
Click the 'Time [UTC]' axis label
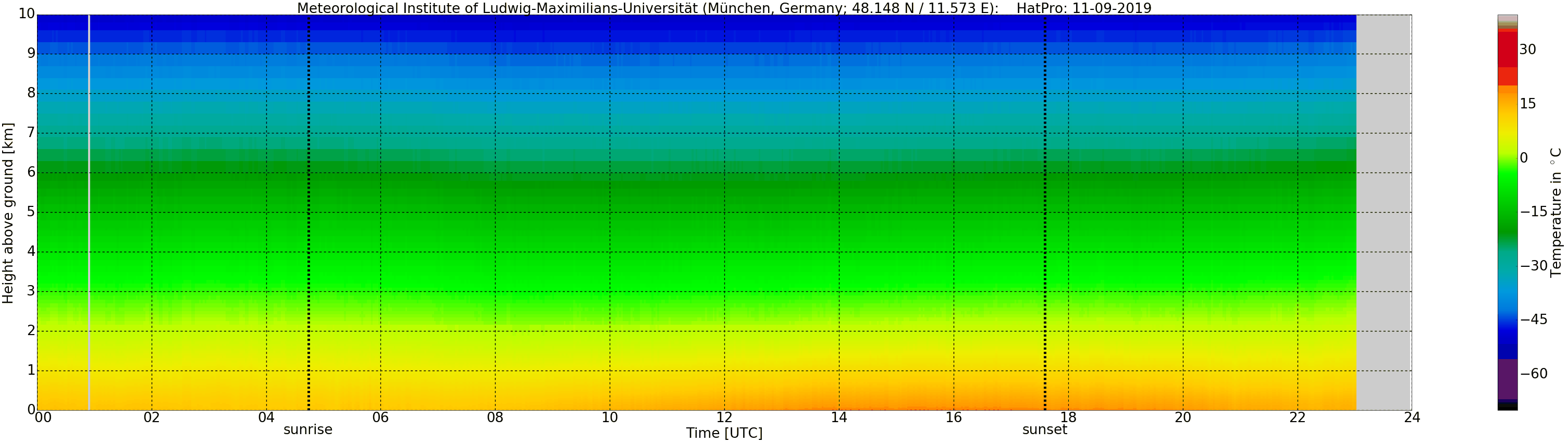pyautogui.click(x=724, y=433)
